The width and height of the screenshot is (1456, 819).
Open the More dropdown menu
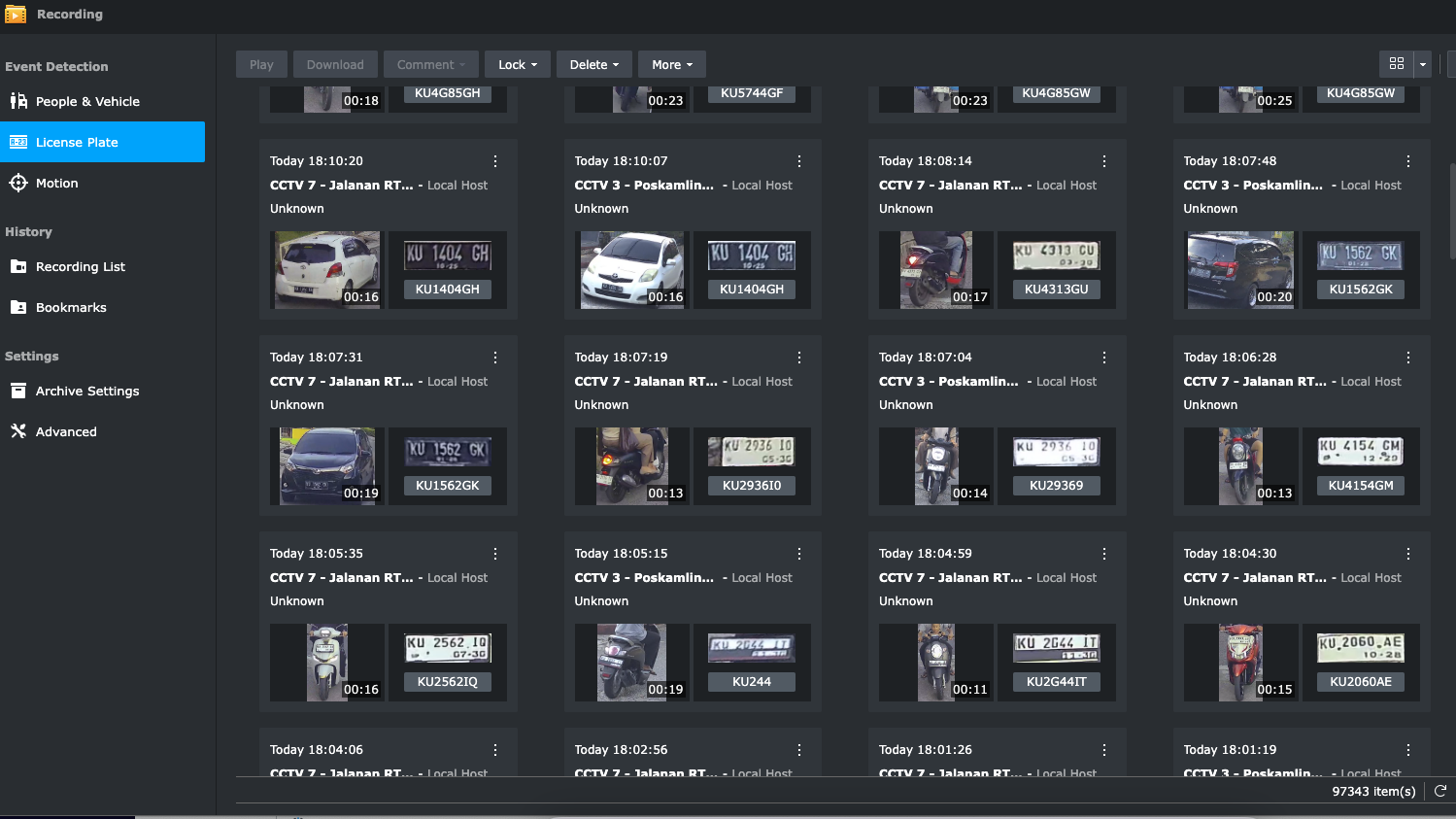pyautogui.click(x=672, y=64)
